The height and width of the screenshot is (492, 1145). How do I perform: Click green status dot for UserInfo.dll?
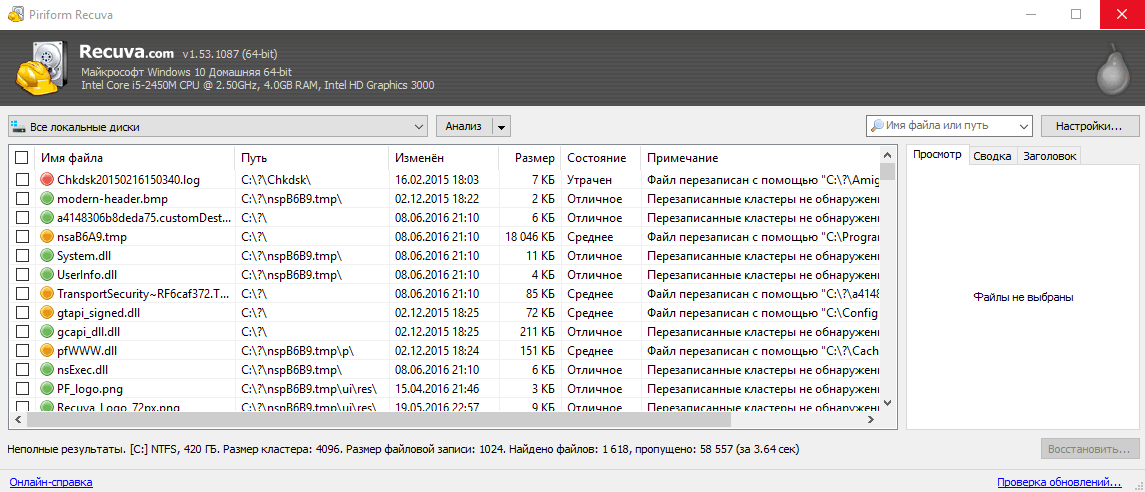coord(47,274)
